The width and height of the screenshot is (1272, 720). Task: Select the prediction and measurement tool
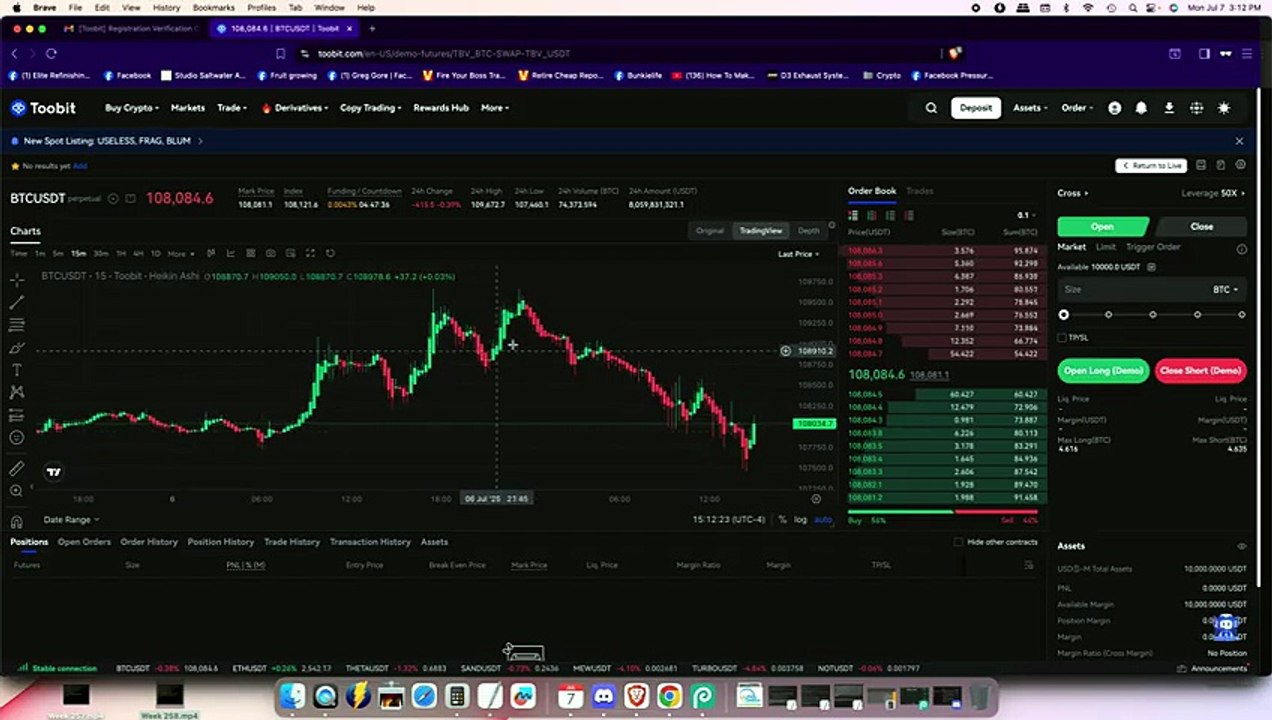point(16,415)
